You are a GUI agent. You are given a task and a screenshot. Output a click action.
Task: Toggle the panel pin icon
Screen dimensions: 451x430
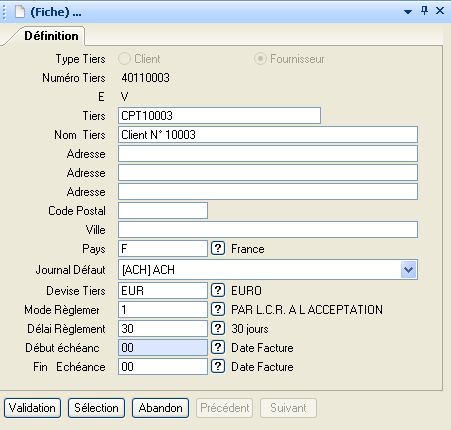coord(424,11)
